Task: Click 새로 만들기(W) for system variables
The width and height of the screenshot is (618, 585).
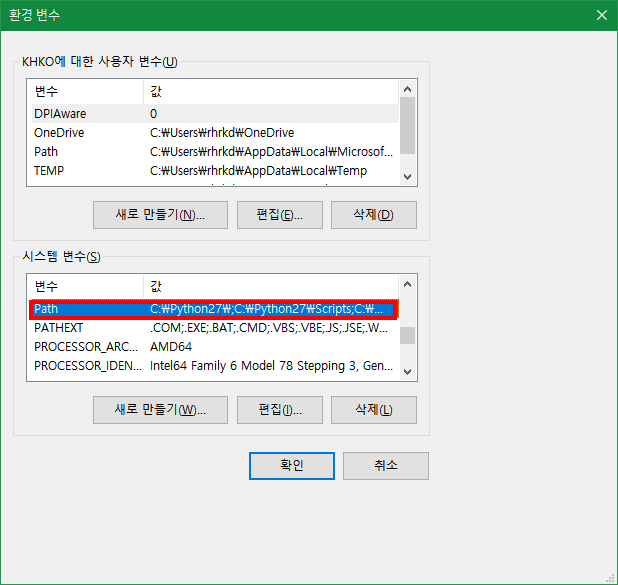Action: (160, 410)
